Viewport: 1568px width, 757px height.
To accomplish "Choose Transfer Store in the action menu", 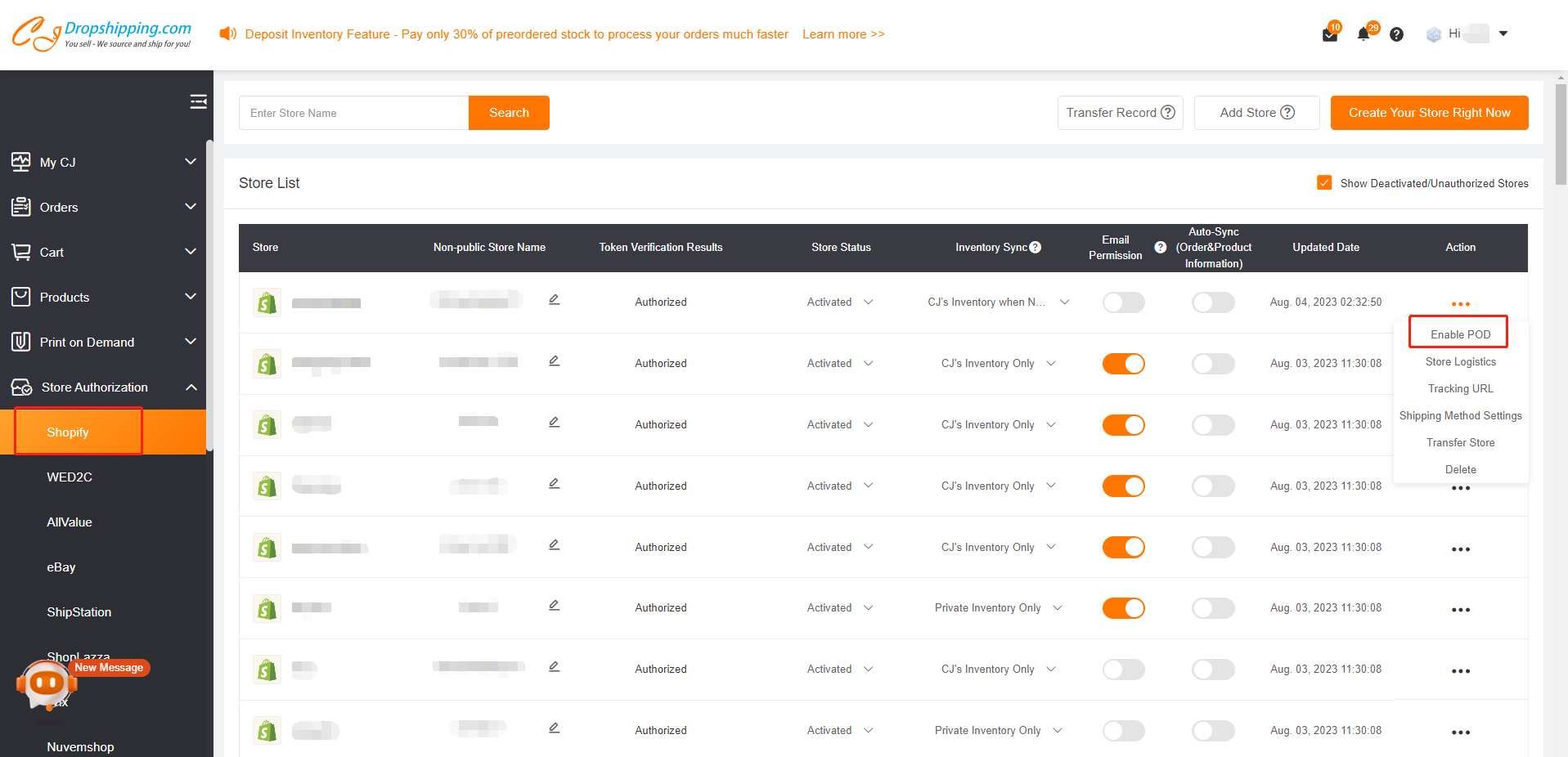I will (1460, 442).
